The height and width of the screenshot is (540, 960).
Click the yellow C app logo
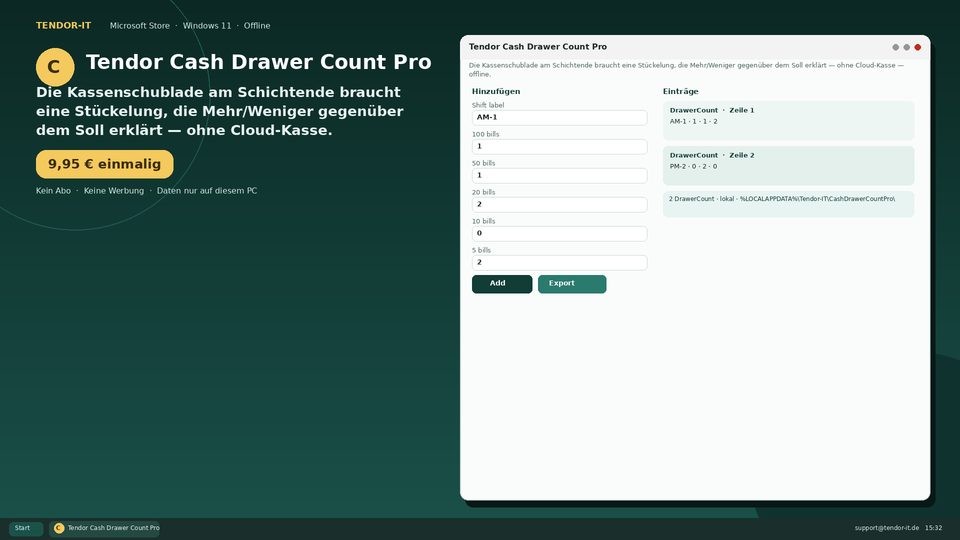(x=55, y=67)
